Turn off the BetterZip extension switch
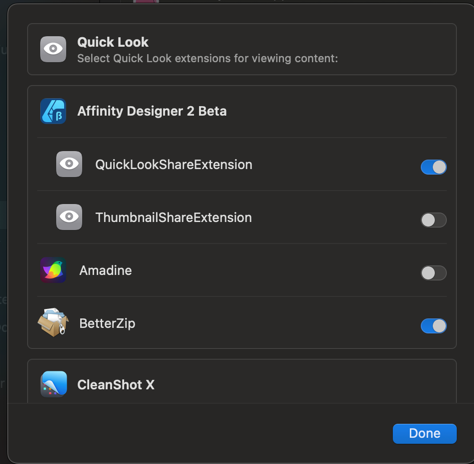Image resolution: width=474 pixels, height=464 pixels. pos(434,326)
